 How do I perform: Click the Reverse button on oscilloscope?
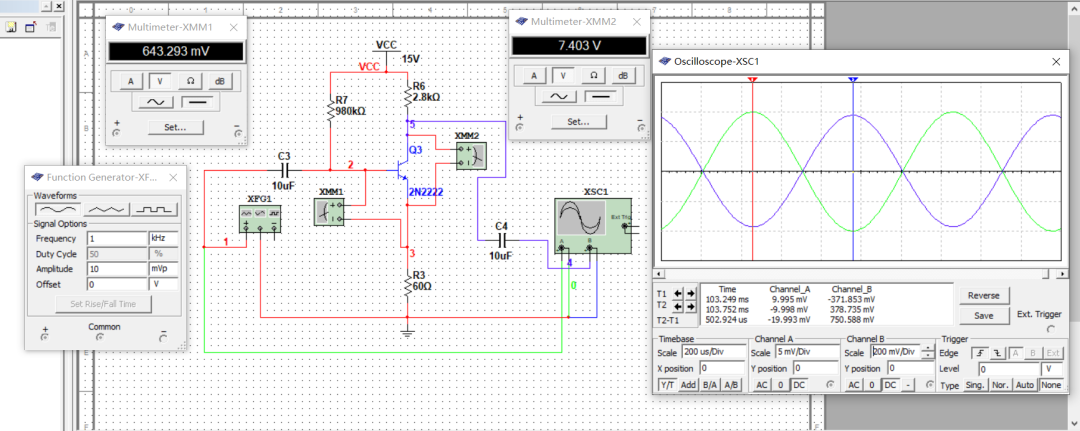coord(983,295)
